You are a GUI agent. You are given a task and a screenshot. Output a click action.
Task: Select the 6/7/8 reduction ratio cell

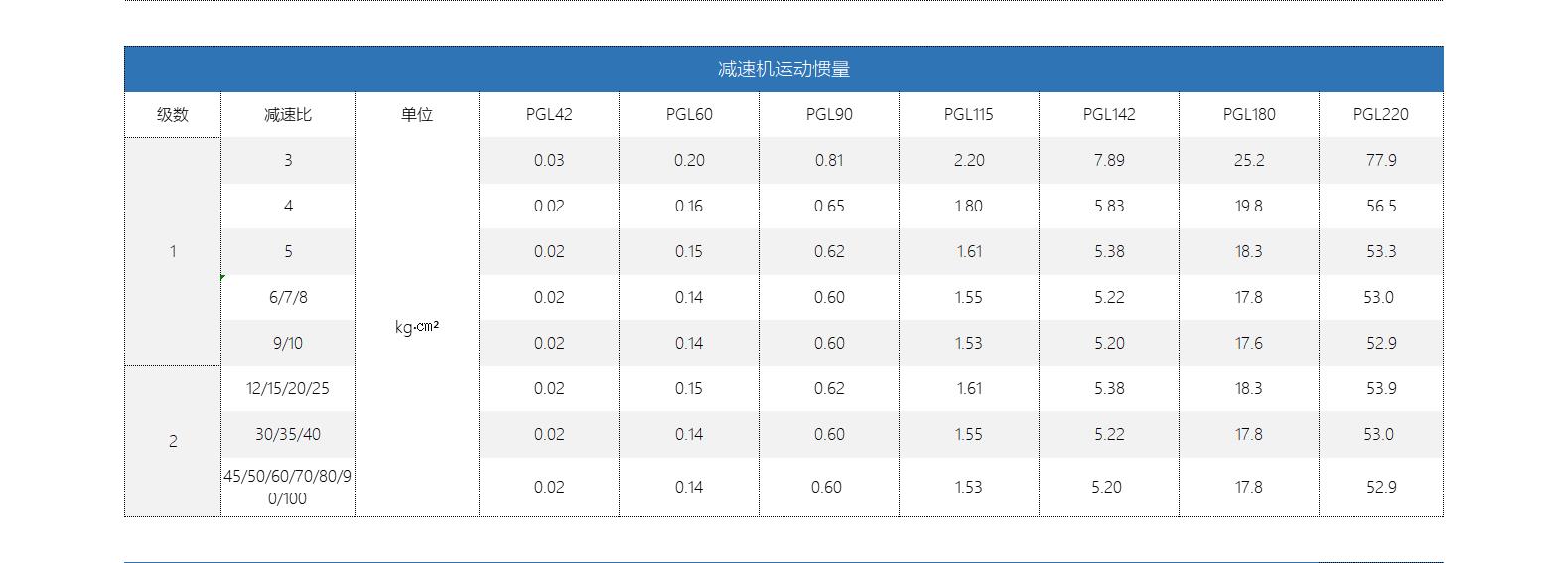coord(288,297)
